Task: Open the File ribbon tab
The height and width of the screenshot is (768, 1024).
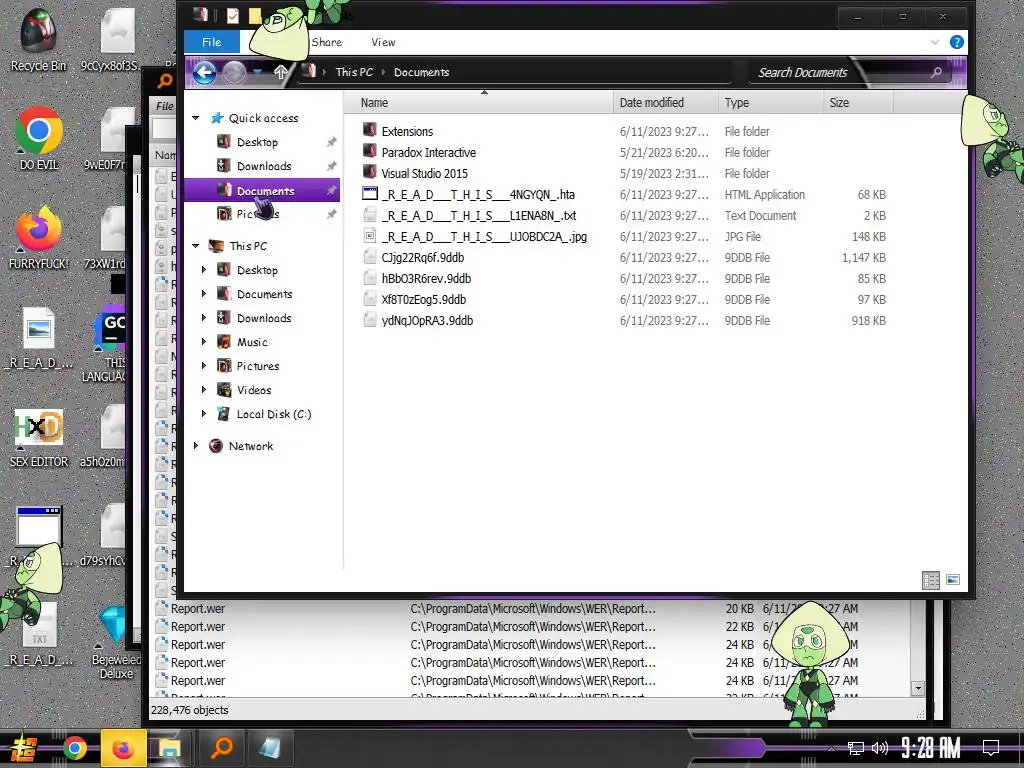Action: [212, 42]
